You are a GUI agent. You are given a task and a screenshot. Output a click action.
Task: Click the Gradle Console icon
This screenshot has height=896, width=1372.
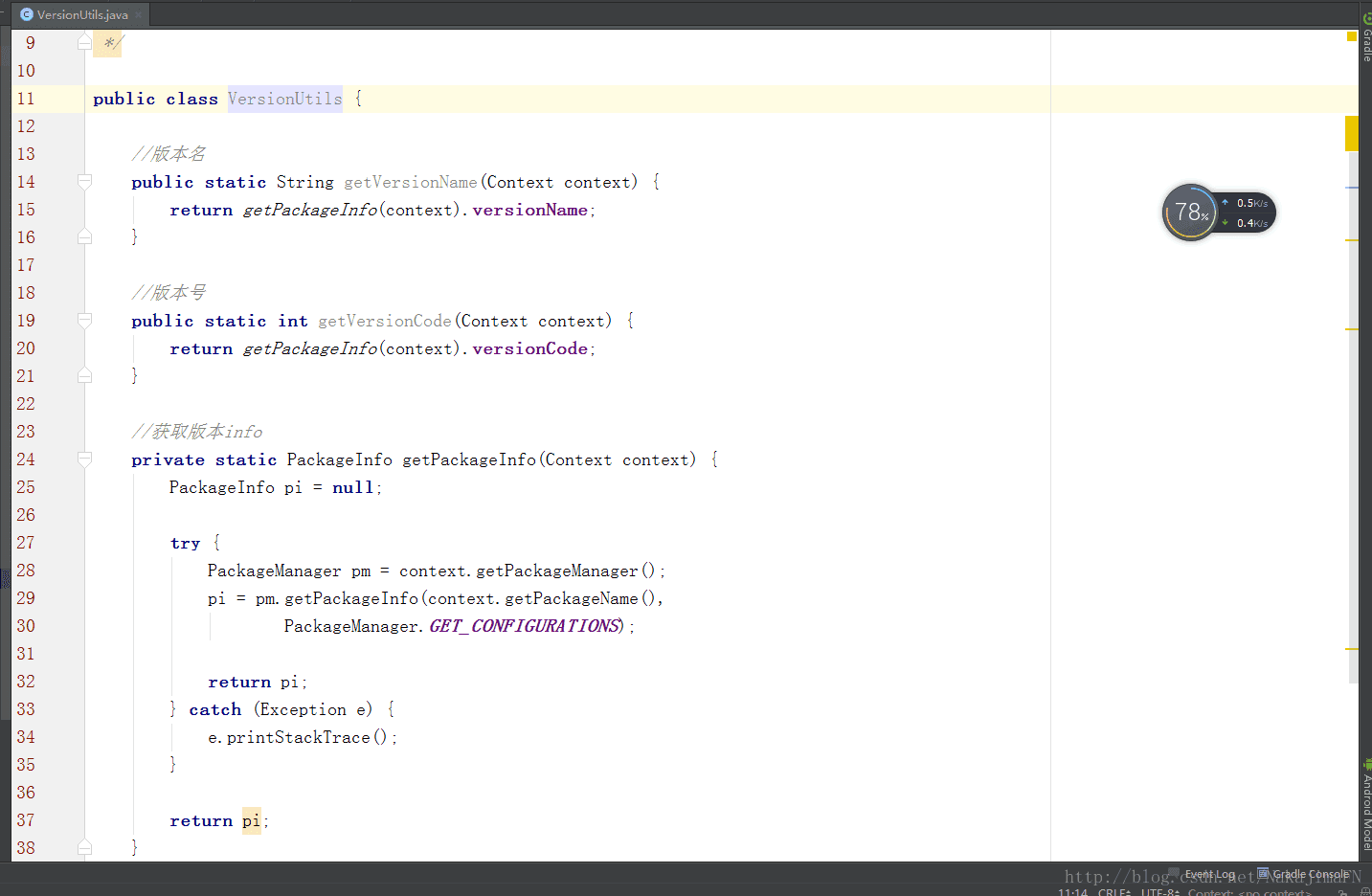(1263, 873)
